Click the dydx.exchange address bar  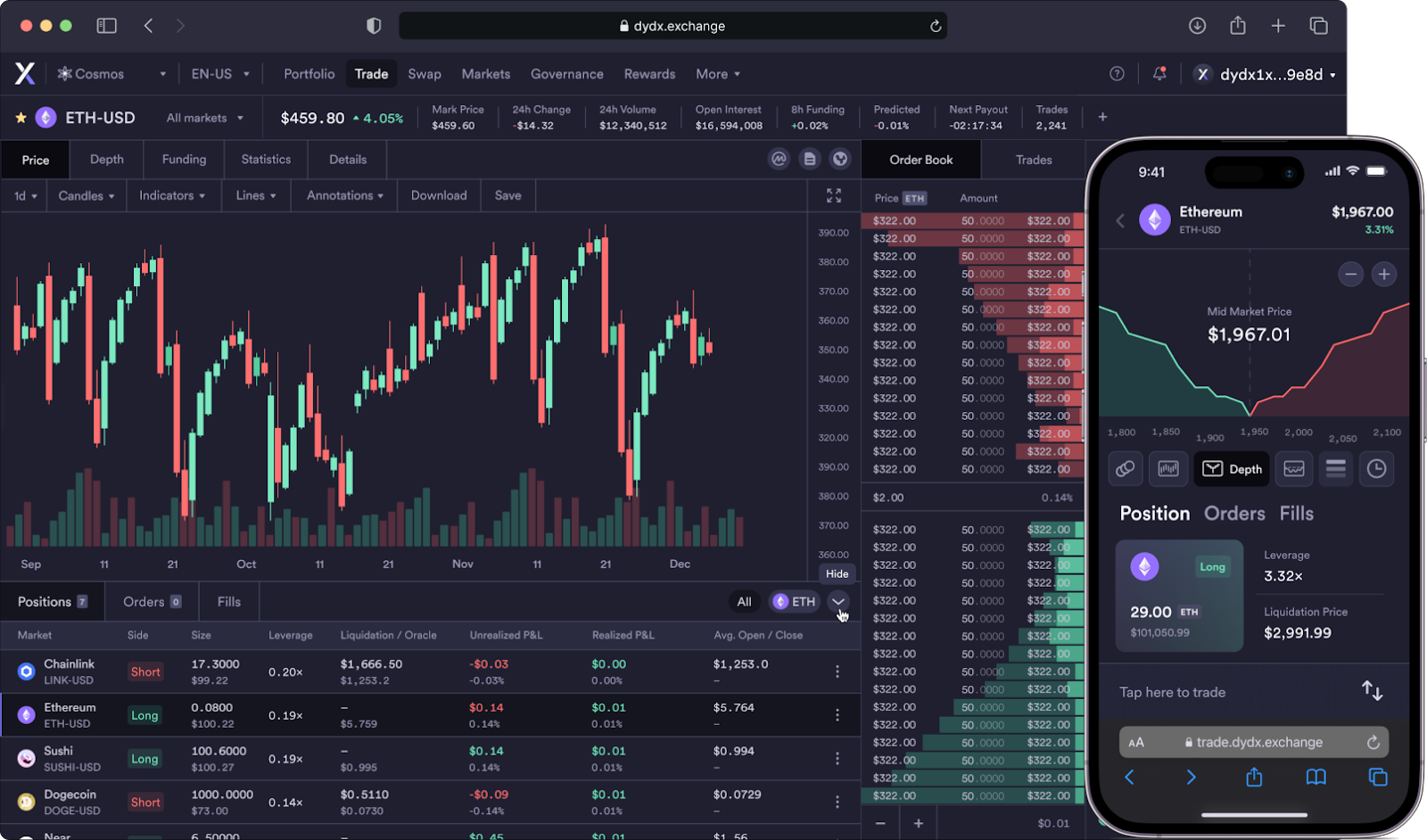[673, 25]
